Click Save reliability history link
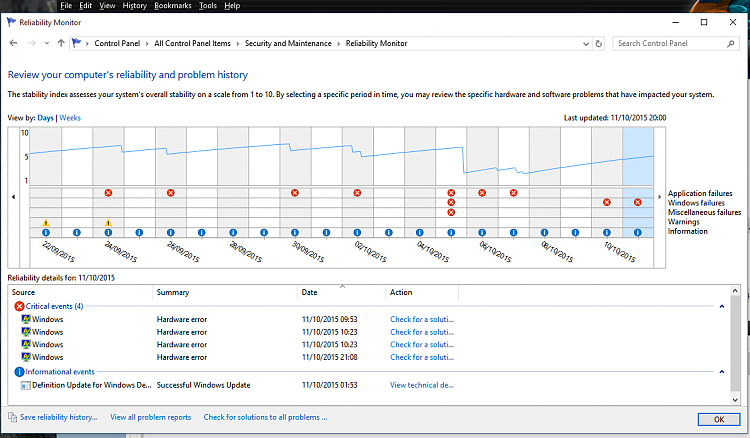Viewport: 750px width, 438px height. tap(59, 417)
